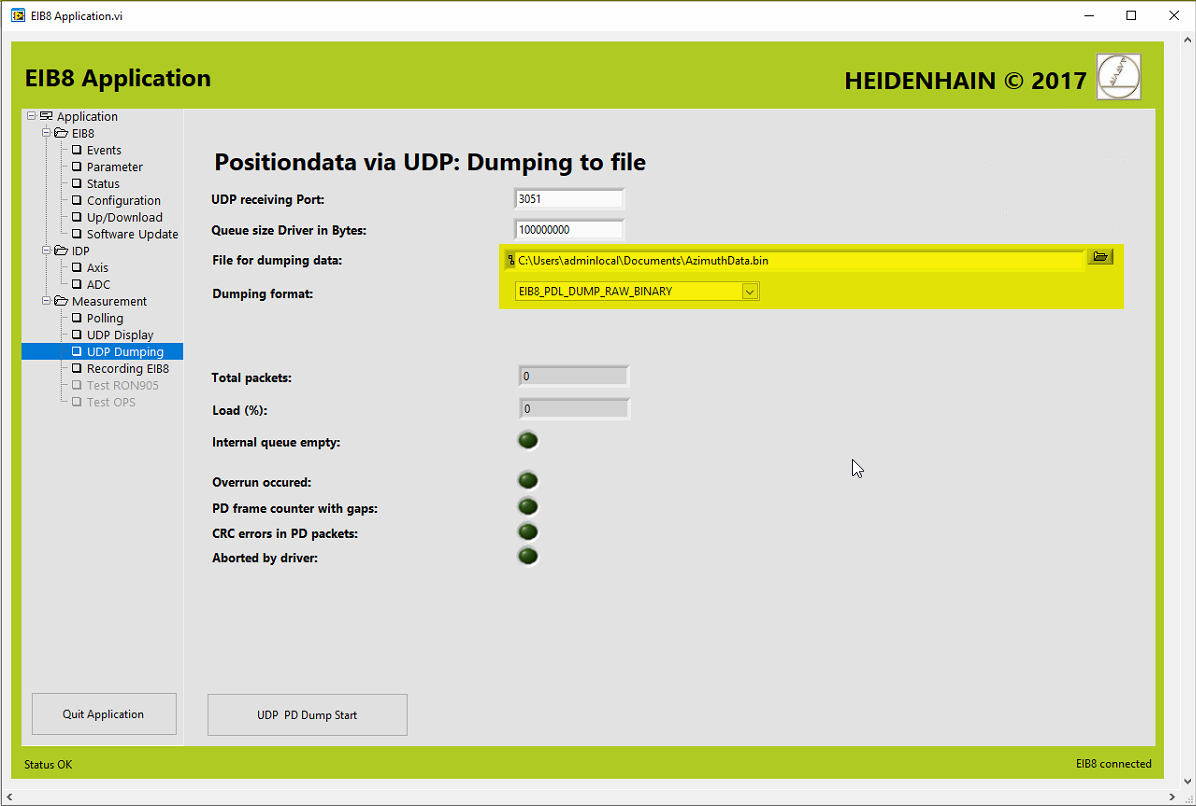The image size is (1196, 806).
Task: Click the Overrun occured LED
Action: tap(528, 480)
